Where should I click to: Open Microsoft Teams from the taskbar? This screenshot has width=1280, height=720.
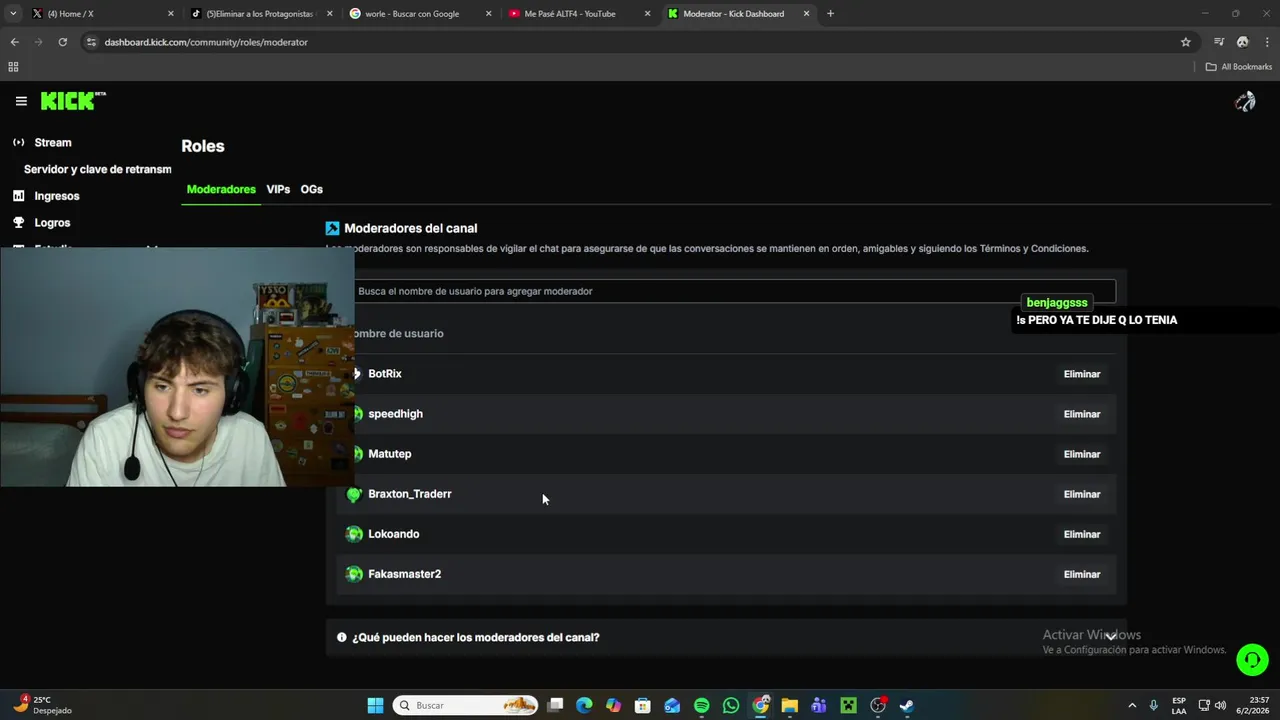click(x=819, y=705)
